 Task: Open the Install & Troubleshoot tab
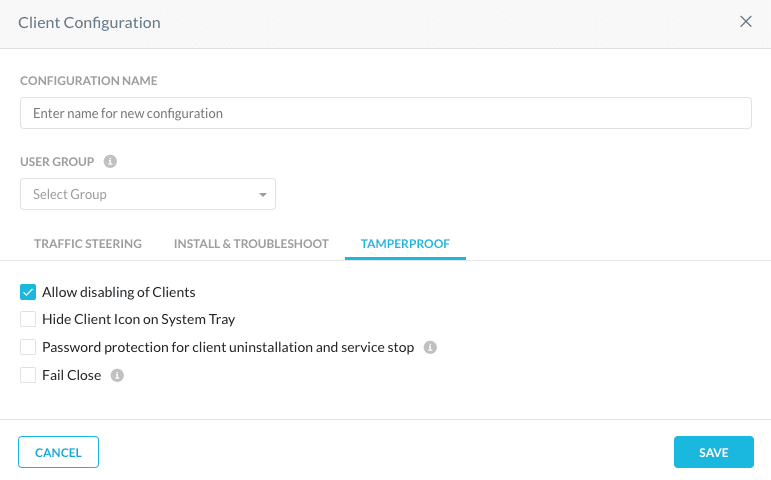coord(251,244)
